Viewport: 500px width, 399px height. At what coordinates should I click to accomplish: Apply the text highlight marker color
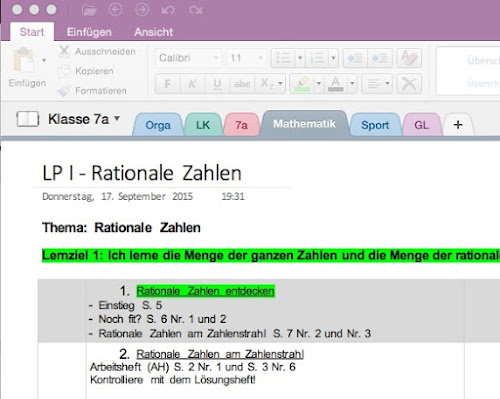point(302,83)
